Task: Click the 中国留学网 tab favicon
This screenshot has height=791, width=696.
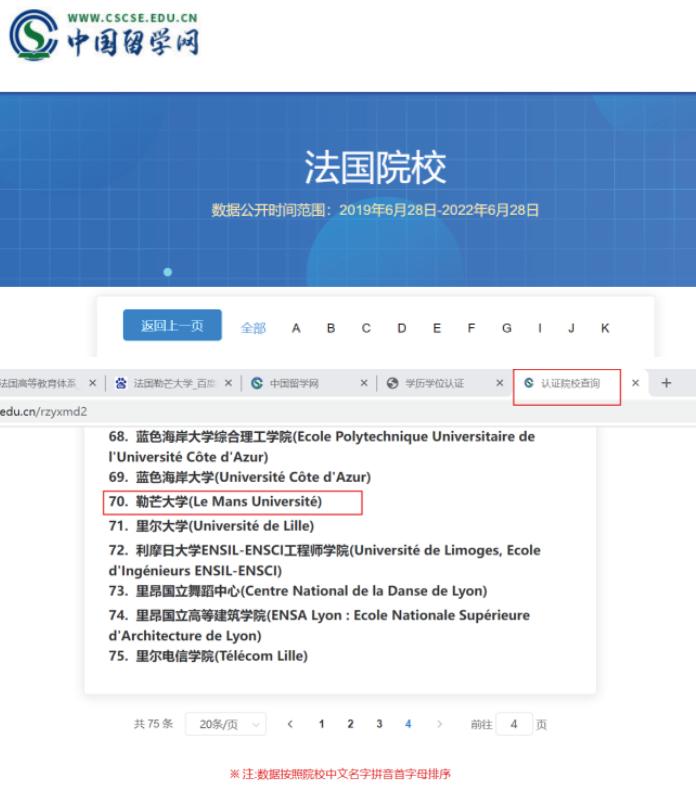Action: pos(257,383)
